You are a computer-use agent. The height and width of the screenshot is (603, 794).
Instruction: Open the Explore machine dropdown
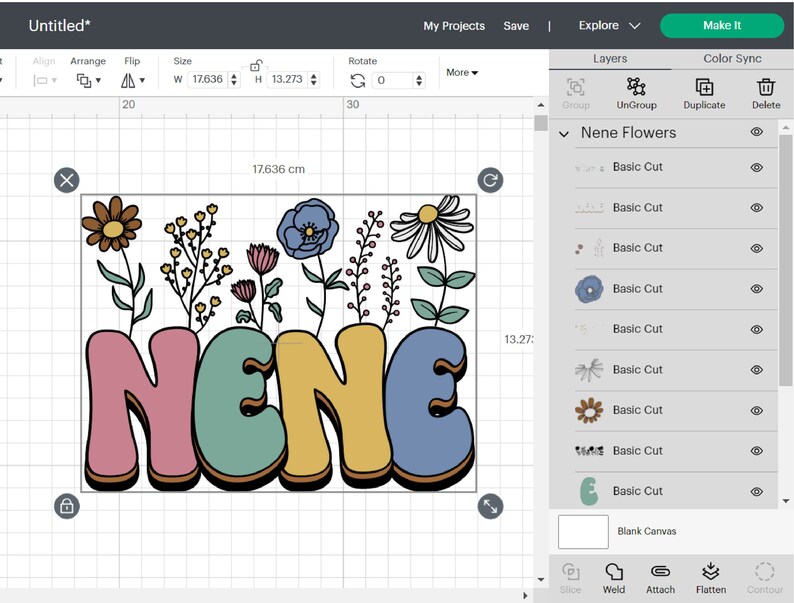(x=609, y=25)
